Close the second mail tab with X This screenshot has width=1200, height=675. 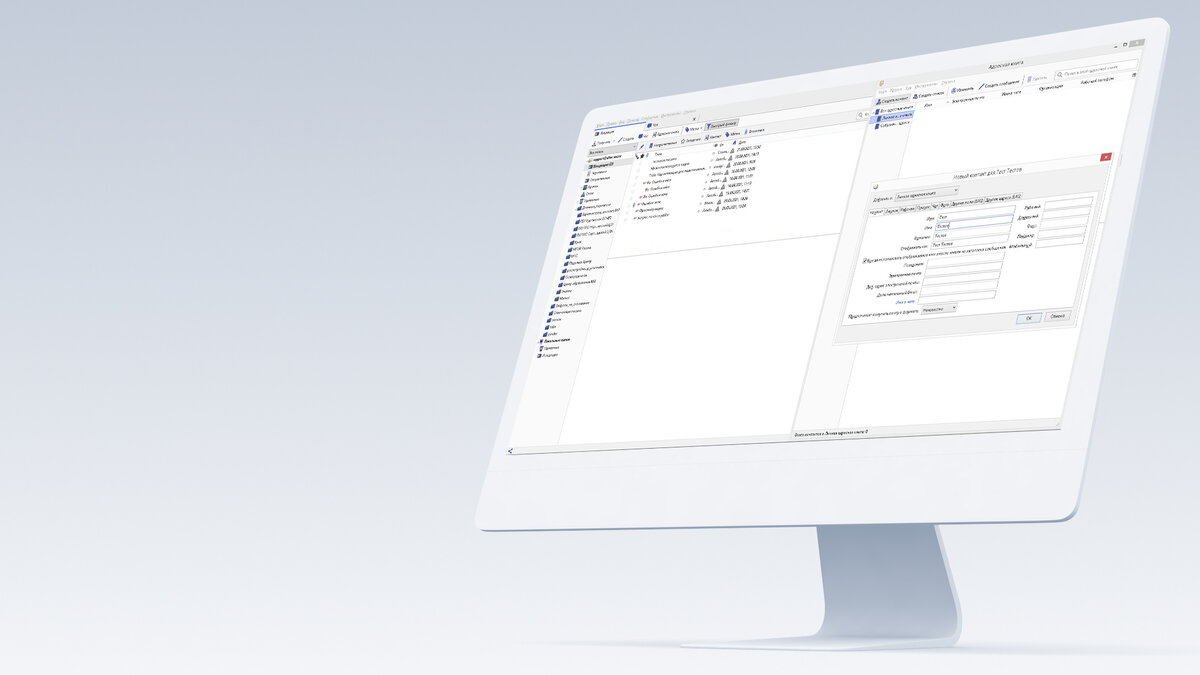(x=694, y=119)
